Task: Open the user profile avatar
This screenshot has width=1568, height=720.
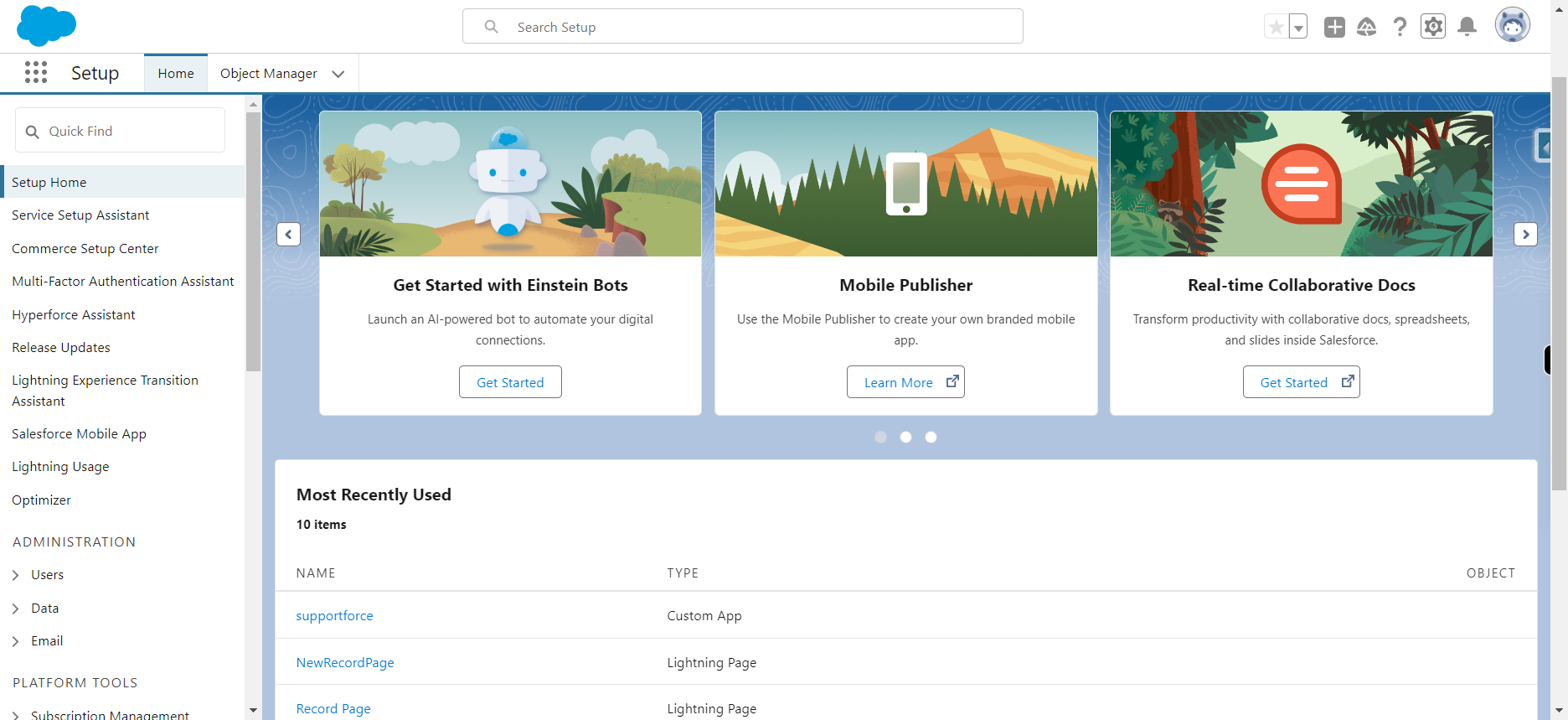Action: point(1513,25)
